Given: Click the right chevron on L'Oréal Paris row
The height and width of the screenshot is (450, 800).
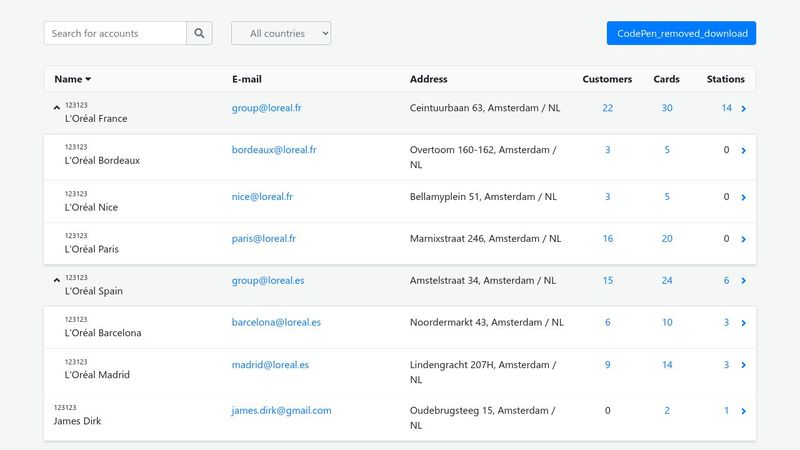Looking at the screenshot, I should click(743, 240).
